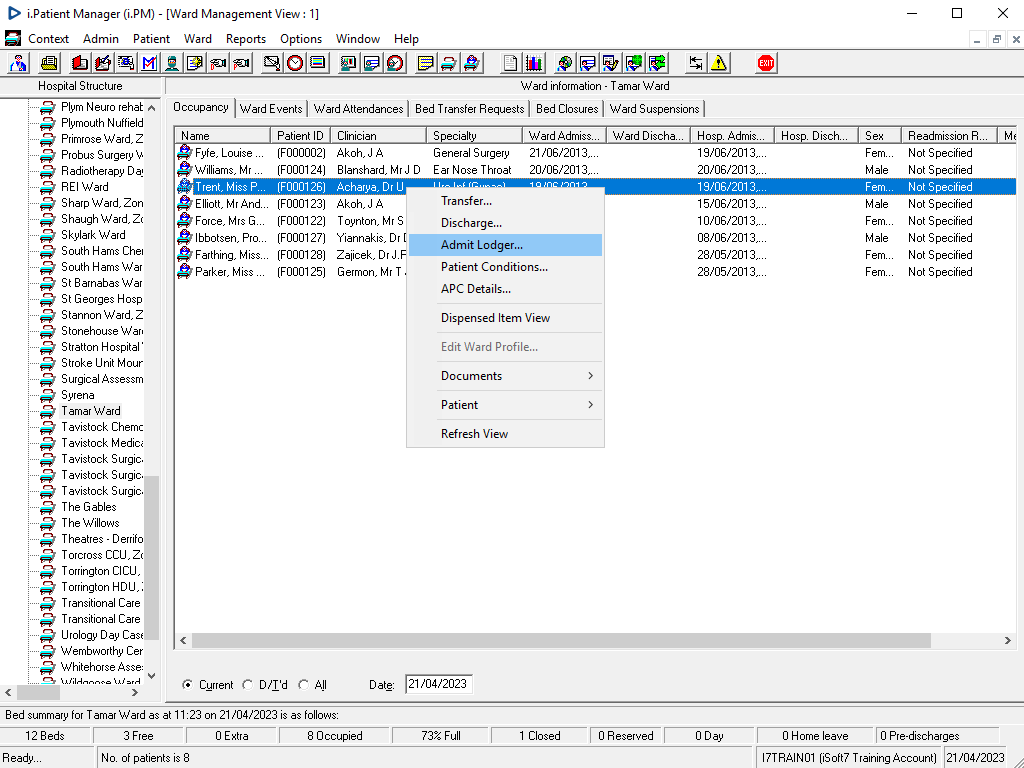The image size is (1024, 768).
Task: Select the patient row Parker, Miss
Action: pos(595,272)
